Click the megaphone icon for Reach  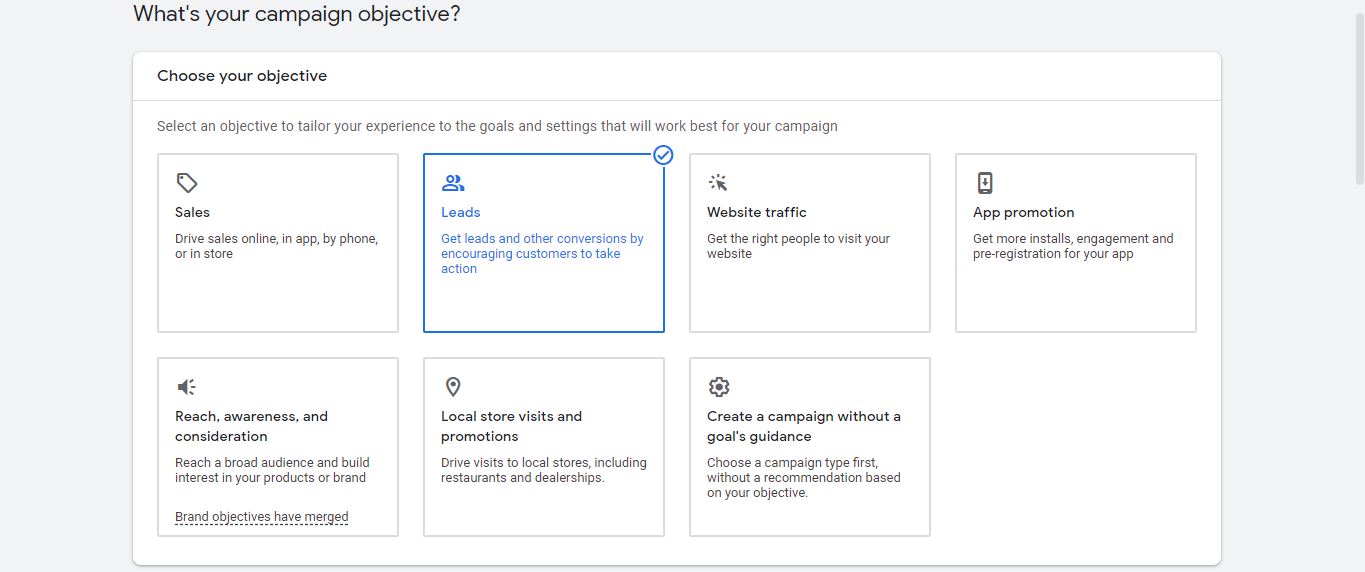(x=187, y=387)
